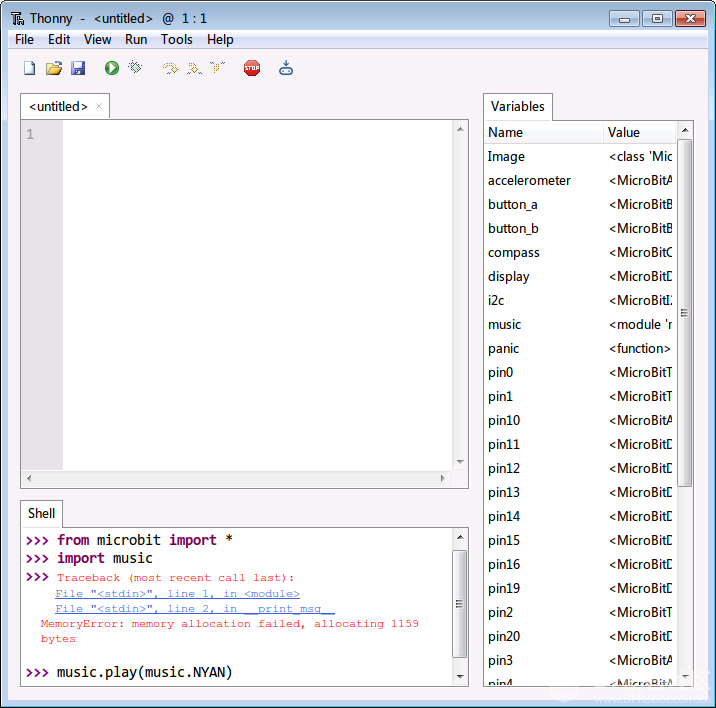Screen dimensions: 716x708
Task: Sort variables by the Name column header
Action: [543, 132]
